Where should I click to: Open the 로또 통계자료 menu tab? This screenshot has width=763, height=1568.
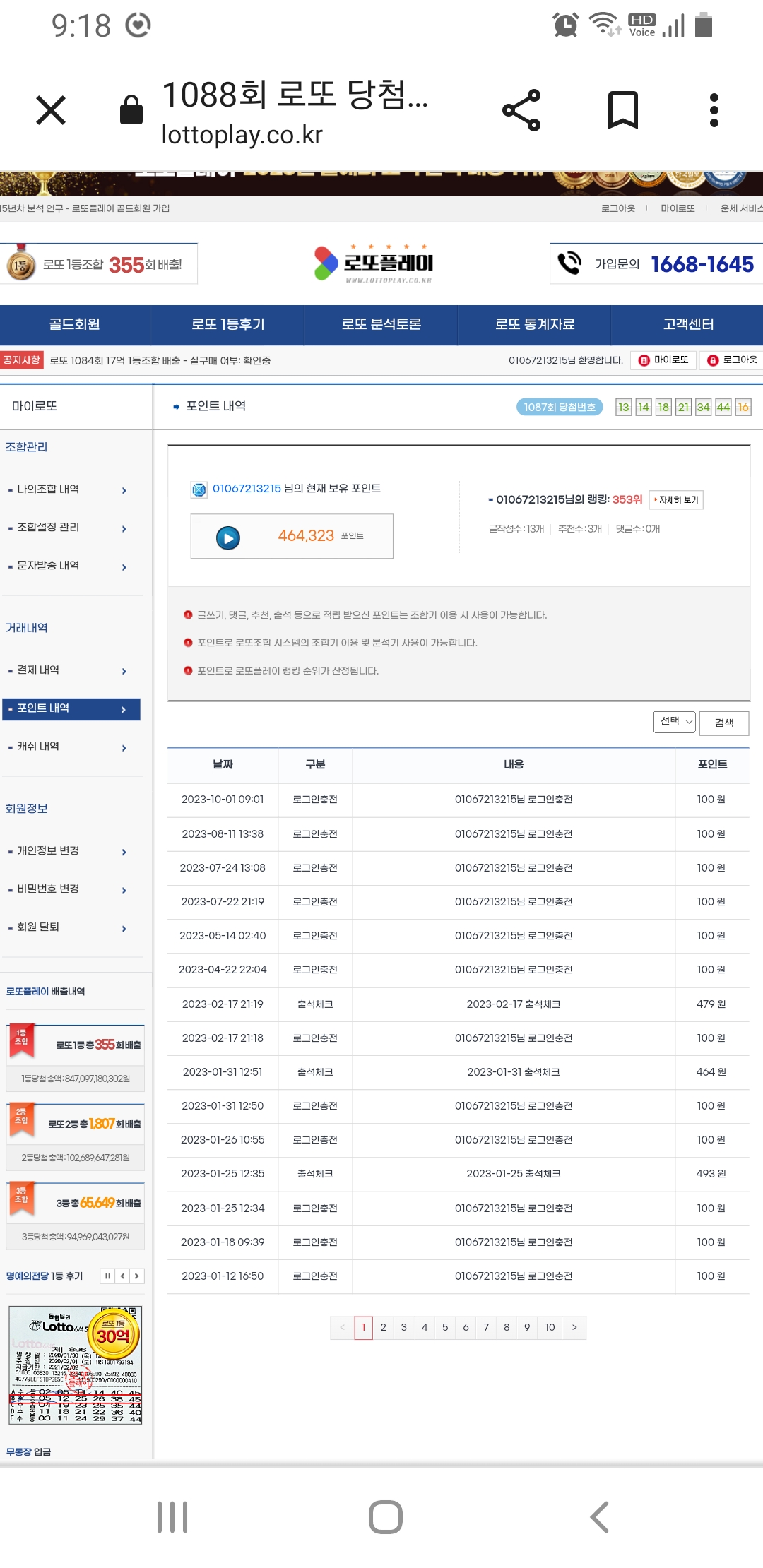point(534,324)
